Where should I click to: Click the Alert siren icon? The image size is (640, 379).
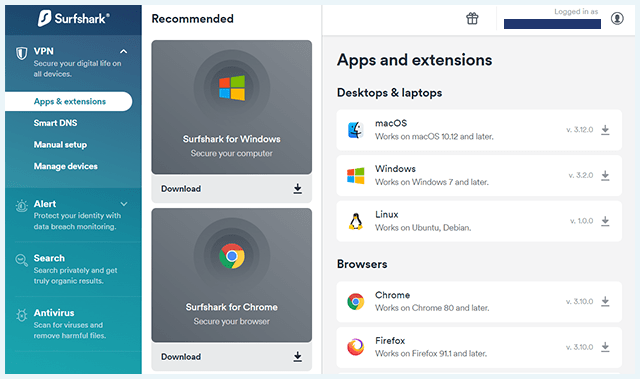point(21,205)
